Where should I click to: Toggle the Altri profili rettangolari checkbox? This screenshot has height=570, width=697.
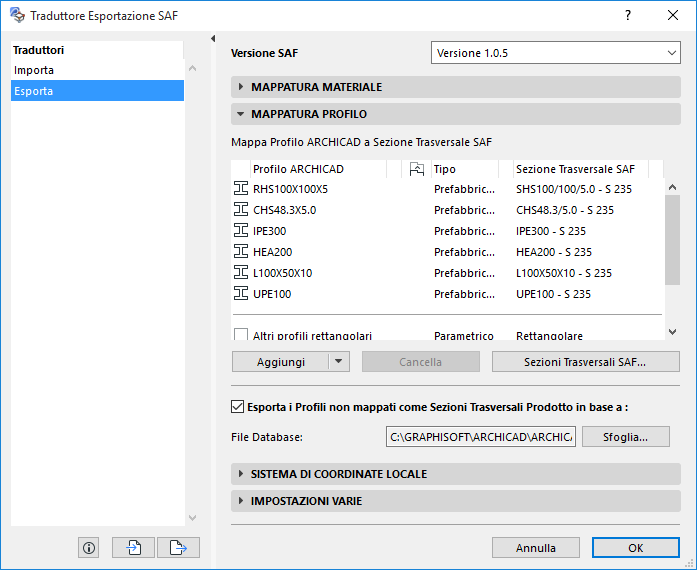point(241,336)
